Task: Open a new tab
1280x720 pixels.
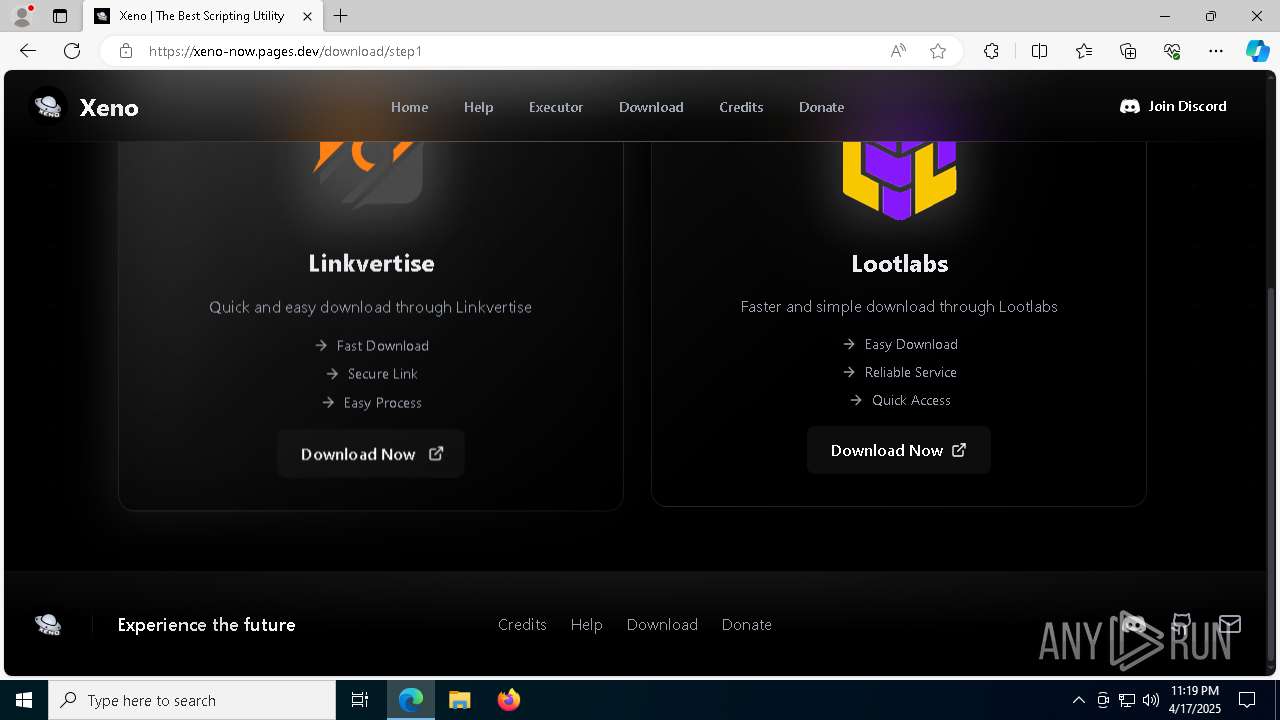Action: [x=341, y=16]
